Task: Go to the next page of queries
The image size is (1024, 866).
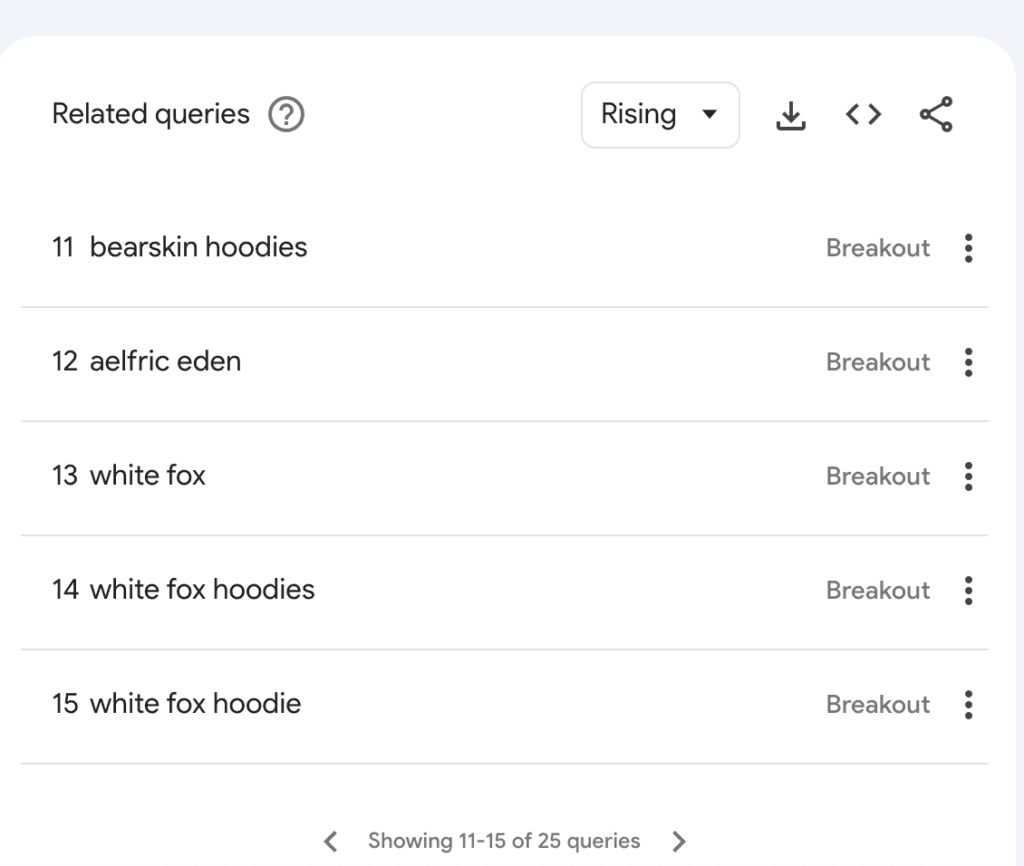Action: point(679,841)
